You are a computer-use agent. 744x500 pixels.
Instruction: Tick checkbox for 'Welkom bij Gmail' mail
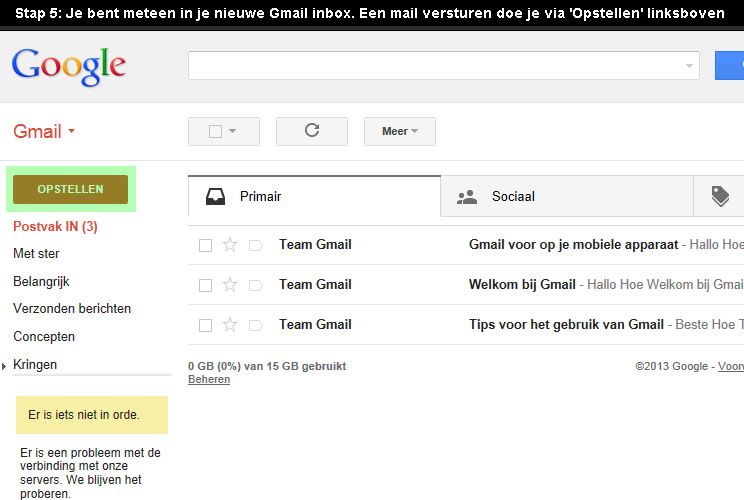205,285
